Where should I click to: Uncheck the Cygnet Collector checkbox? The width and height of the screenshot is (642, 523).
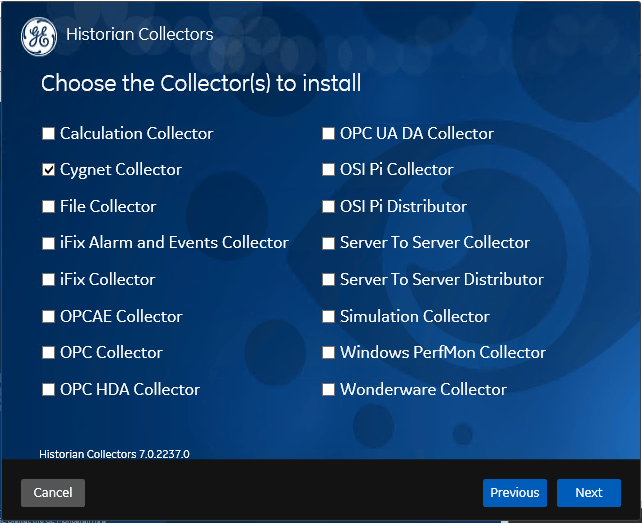click(x=48, y=170)
